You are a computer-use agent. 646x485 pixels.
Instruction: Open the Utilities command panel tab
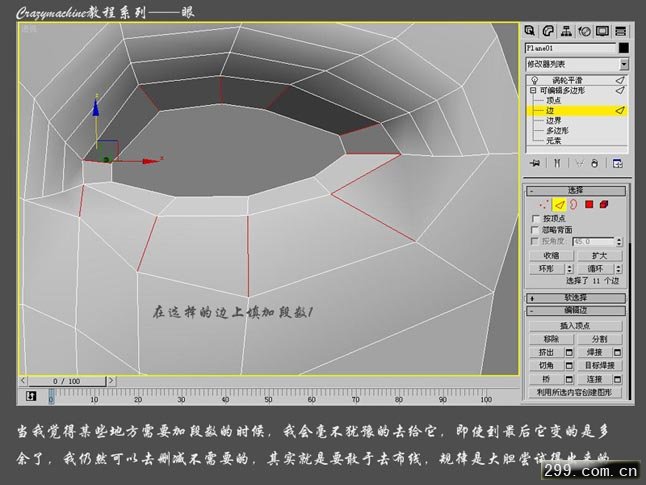tap(620, 31)
